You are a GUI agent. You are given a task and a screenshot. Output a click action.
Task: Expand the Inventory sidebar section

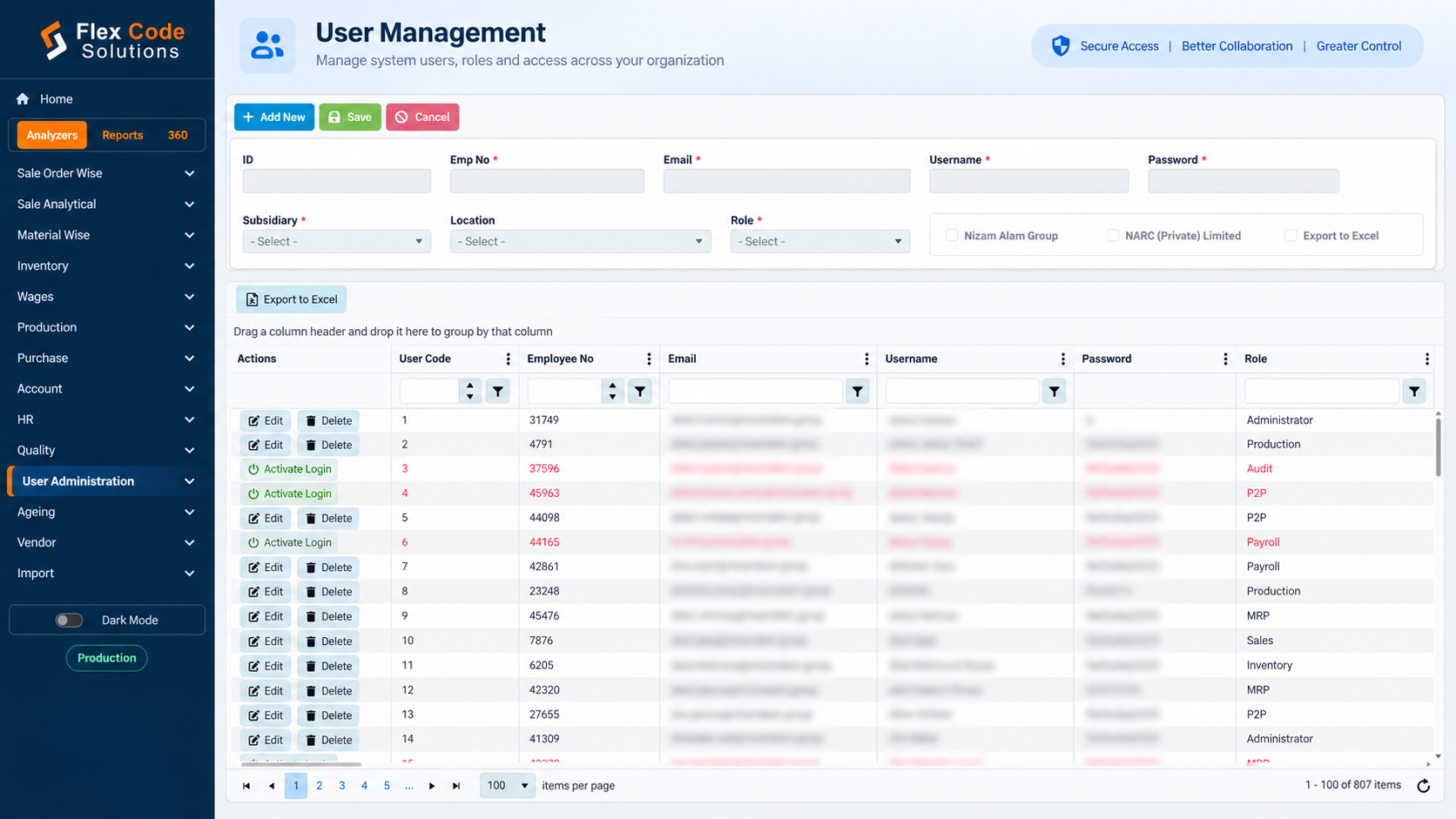106,265
